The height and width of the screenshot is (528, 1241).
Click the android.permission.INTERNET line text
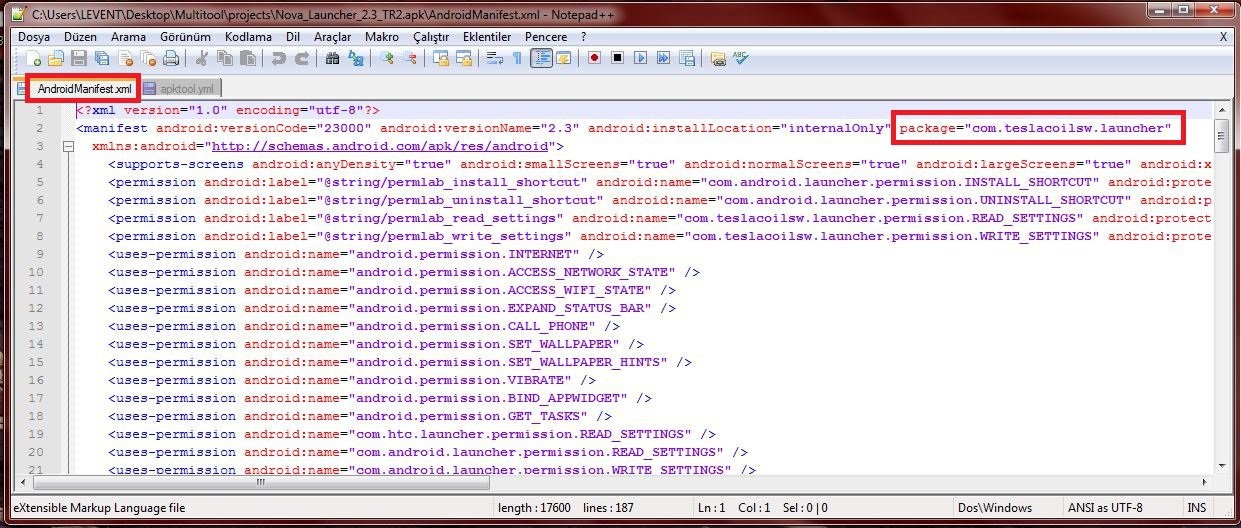coord(356,254)
